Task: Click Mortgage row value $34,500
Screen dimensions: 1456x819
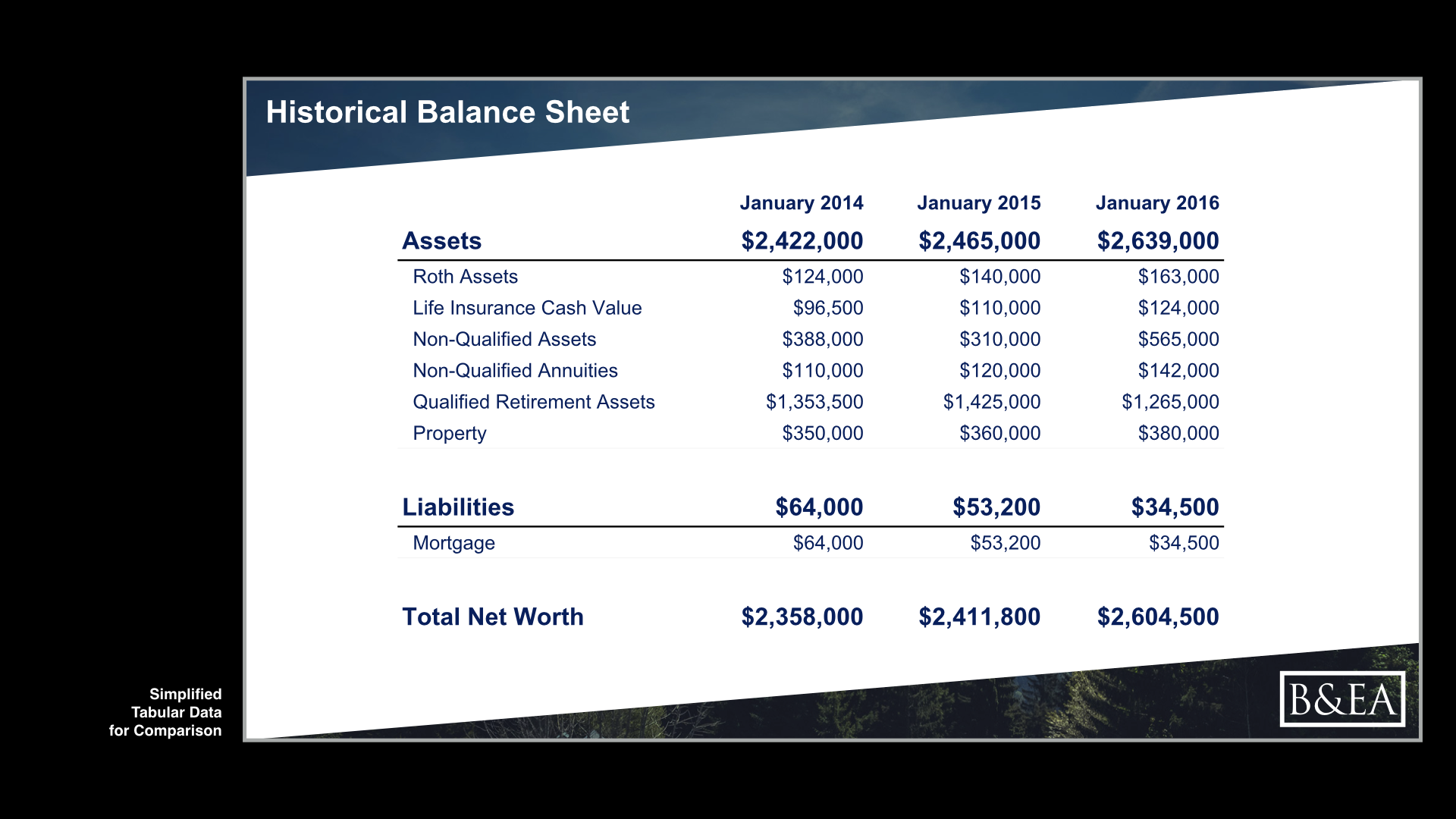Action: (x=1184, y=543)
